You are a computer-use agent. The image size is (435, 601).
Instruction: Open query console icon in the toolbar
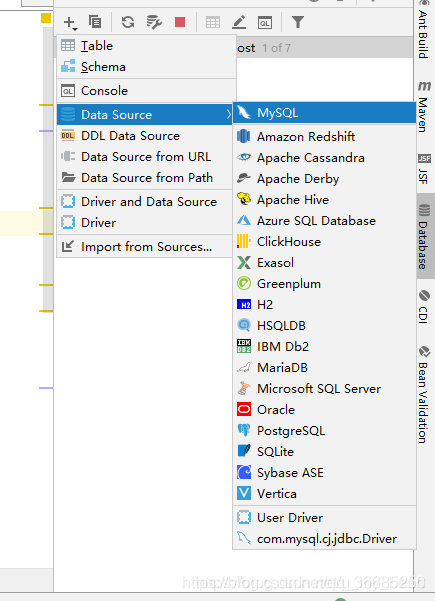[x=265, y=23]
